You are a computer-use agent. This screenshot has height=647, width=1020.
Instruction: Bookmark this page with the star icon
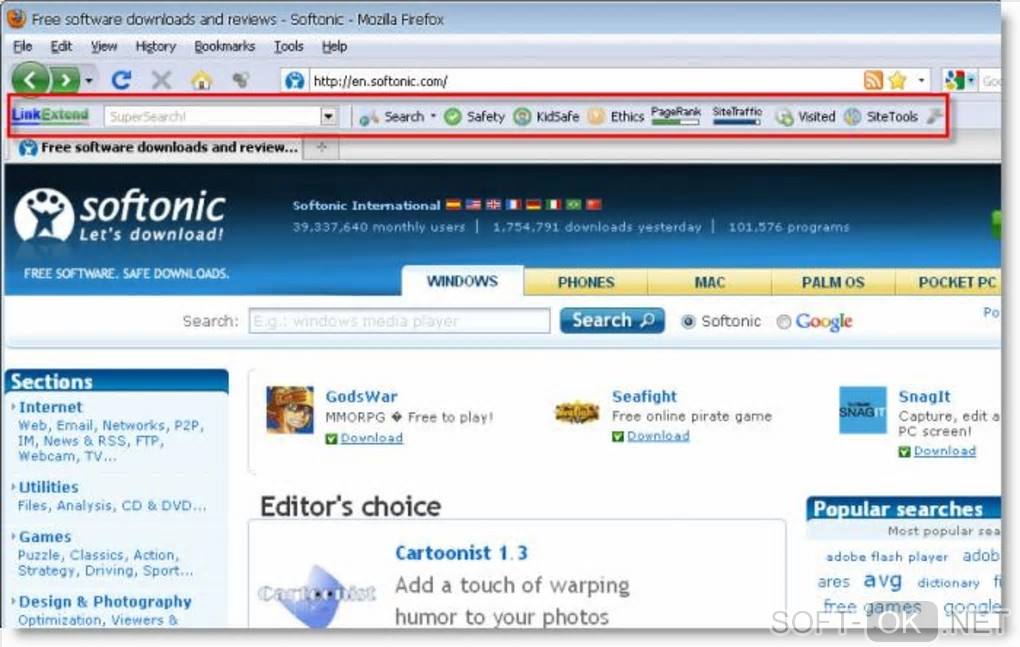pos(898,80)
